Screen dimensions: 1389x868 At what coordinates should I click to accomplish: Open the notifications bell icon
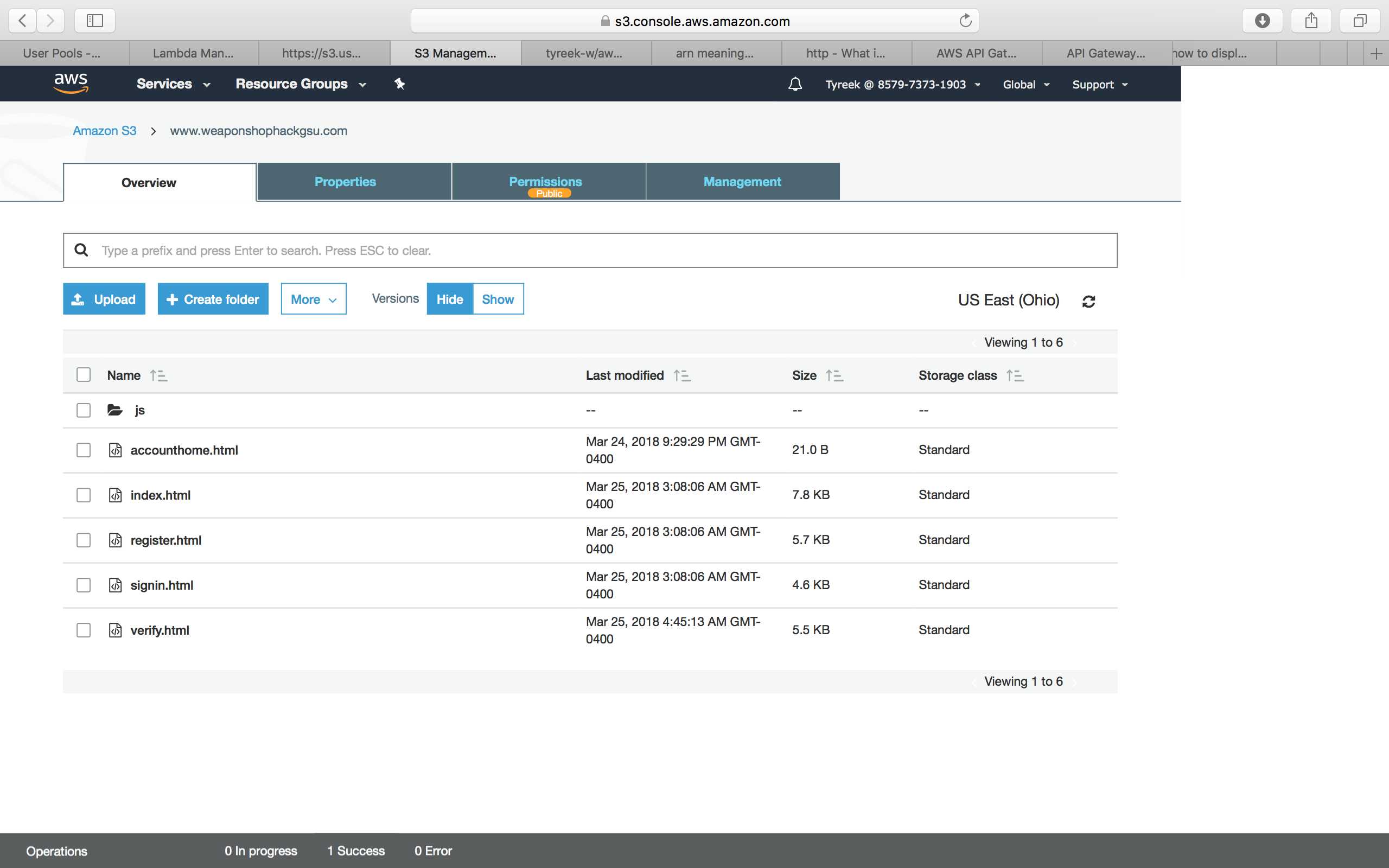pos(795,85)
